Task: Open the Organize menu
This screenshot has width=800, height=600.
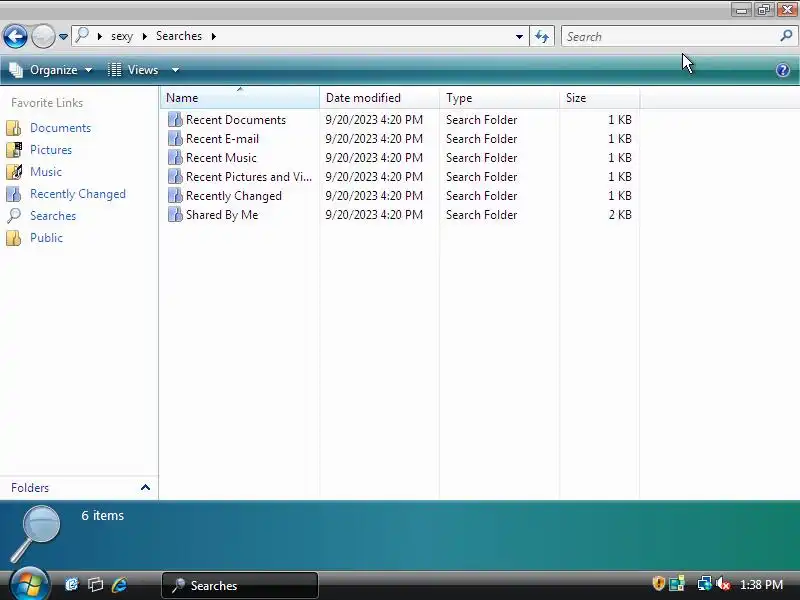Action: [x=51, y=70]
